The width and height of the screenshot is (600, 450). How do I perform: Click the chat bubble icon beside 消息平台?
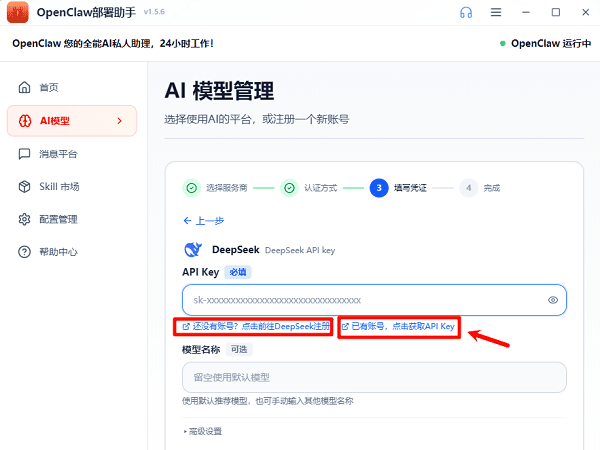(x=24, y=154)
